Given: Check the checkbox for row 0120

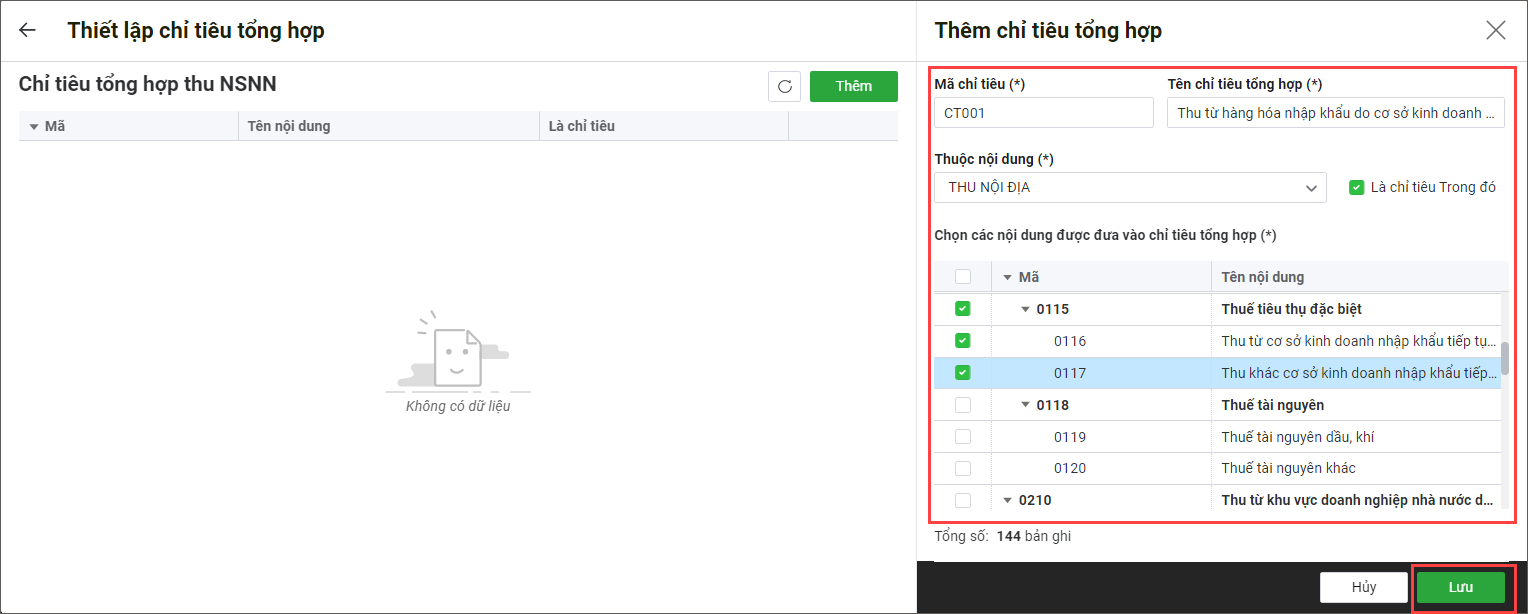Looking at the screenshot, I should coord(962,468).
